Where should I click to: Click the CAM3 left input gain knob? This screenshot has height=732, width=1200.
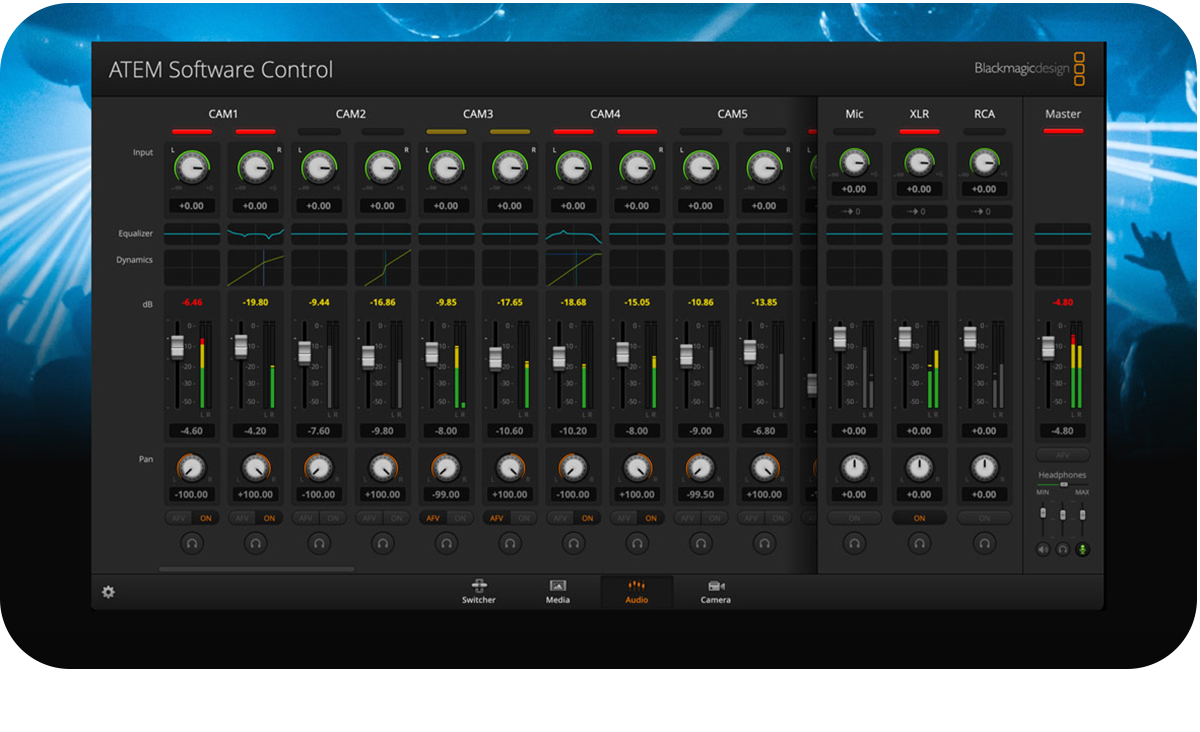446,166
